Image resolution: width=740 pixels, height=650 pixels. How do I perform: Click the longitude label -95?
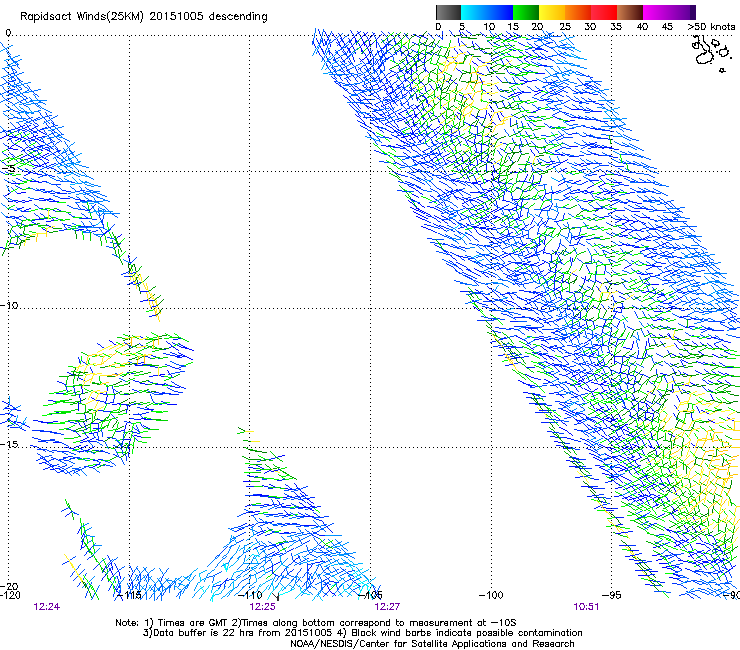612,595
